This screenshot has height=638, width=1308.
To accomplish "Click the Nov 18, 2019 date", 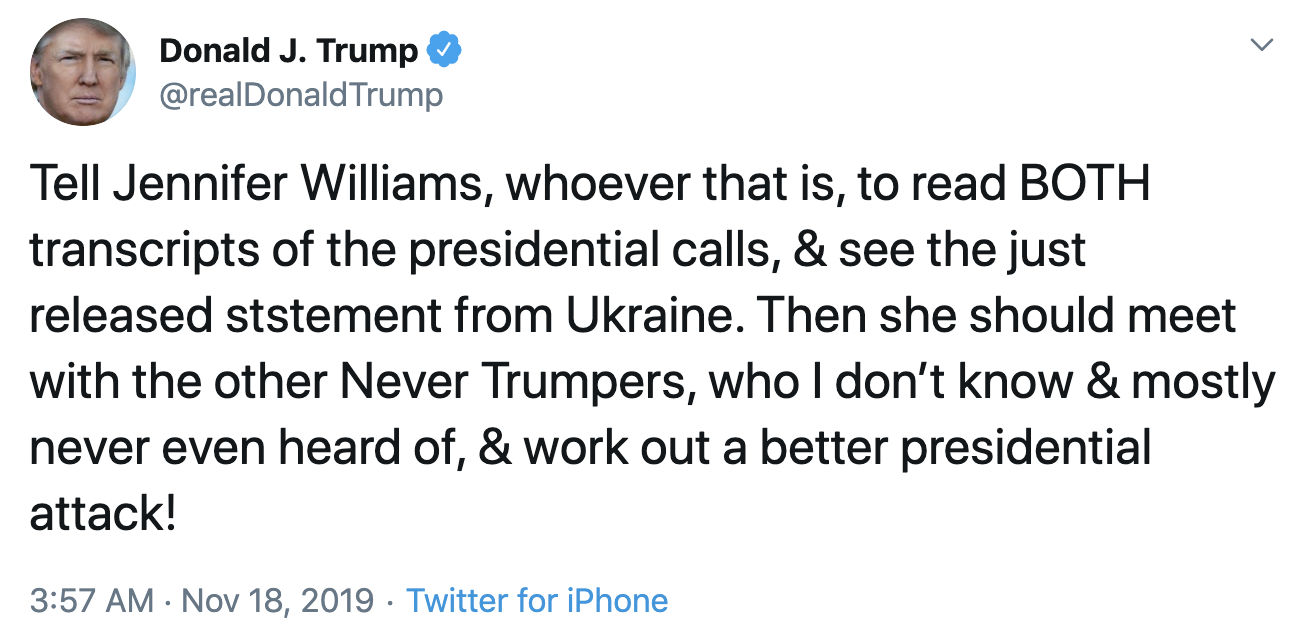I will (x=279, y=601).
